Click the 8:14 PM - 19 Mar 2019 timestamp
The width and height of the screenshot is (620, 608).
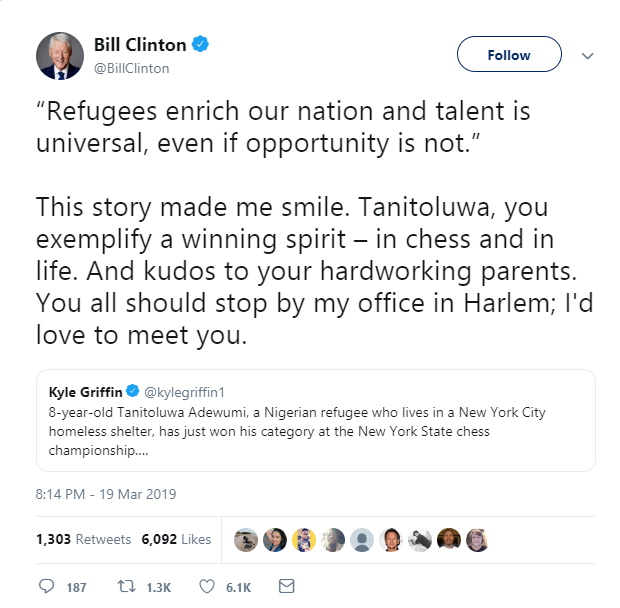point(105,494)
